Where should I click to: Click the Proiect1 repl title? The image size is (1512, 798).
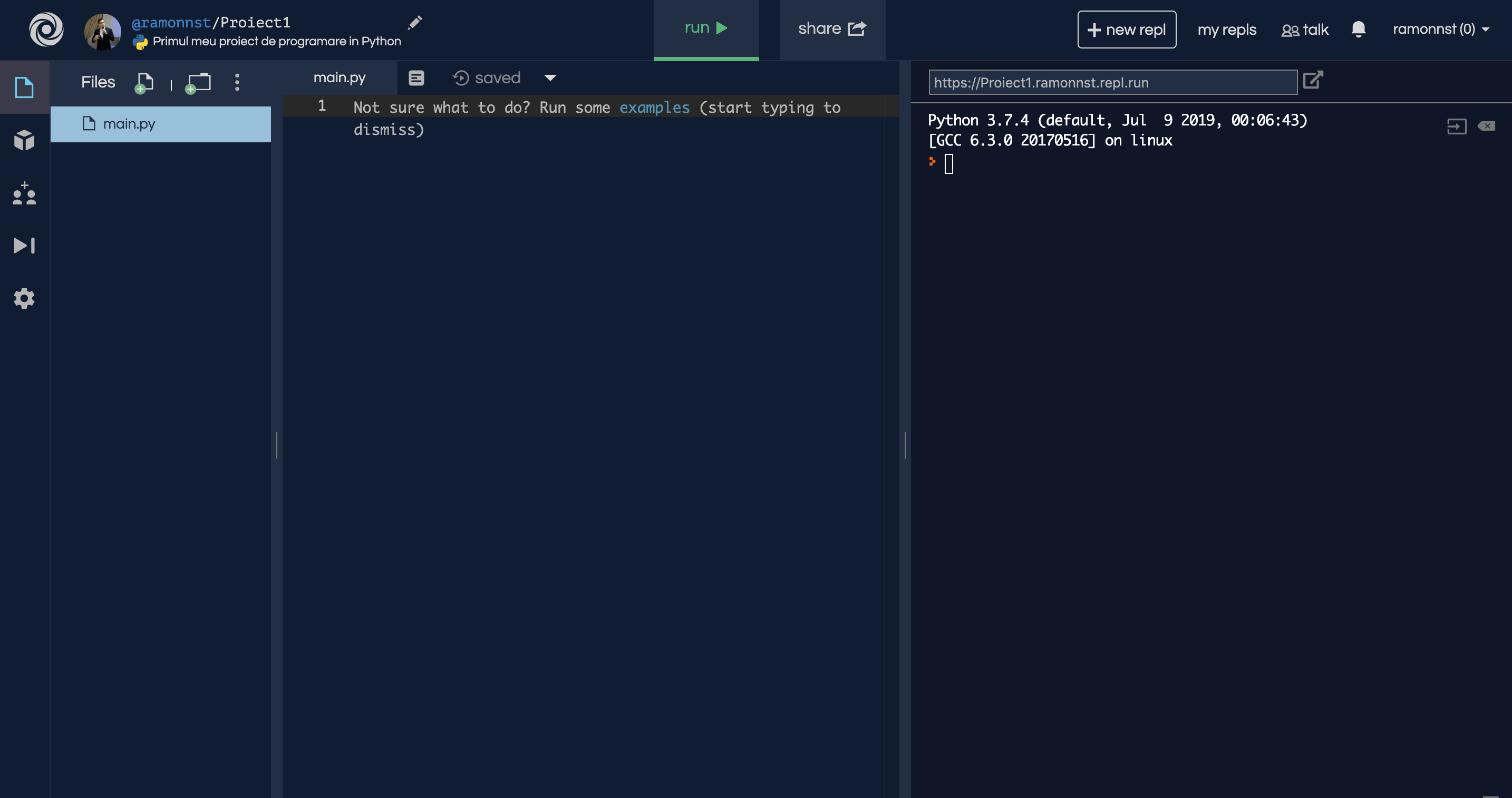coord(255,22)
